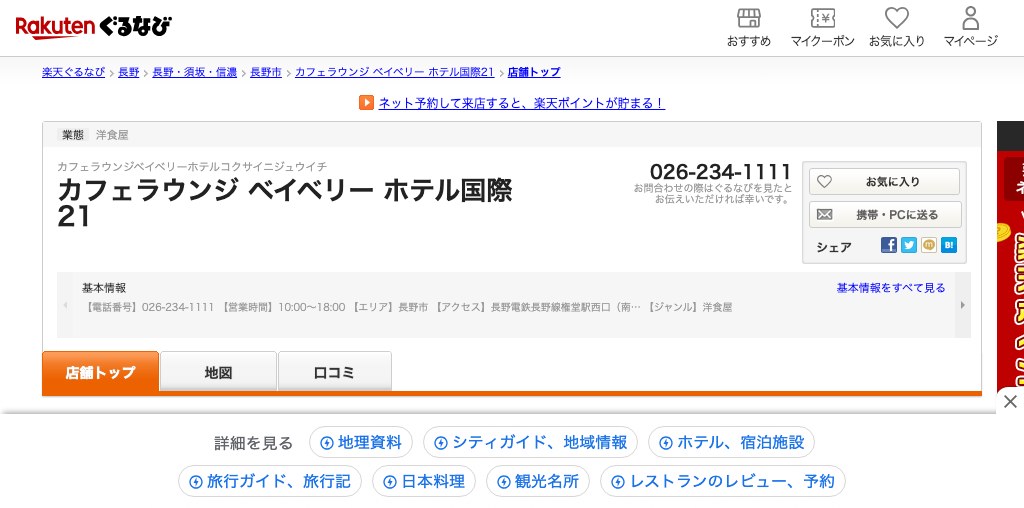The image size is (1024, 508).
Task: Switch to 口コミ tab
Action: coord(335,372)
